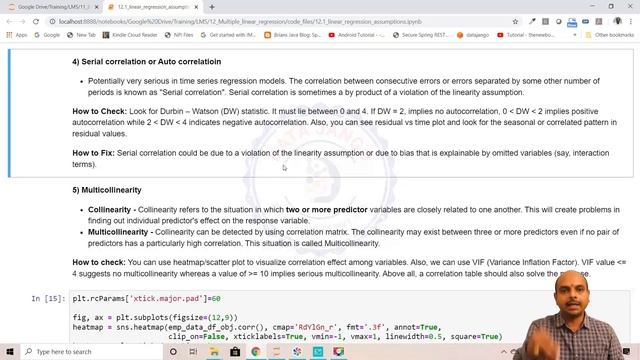Click the 'How to Check:' bold text

(x=100, y=111)
